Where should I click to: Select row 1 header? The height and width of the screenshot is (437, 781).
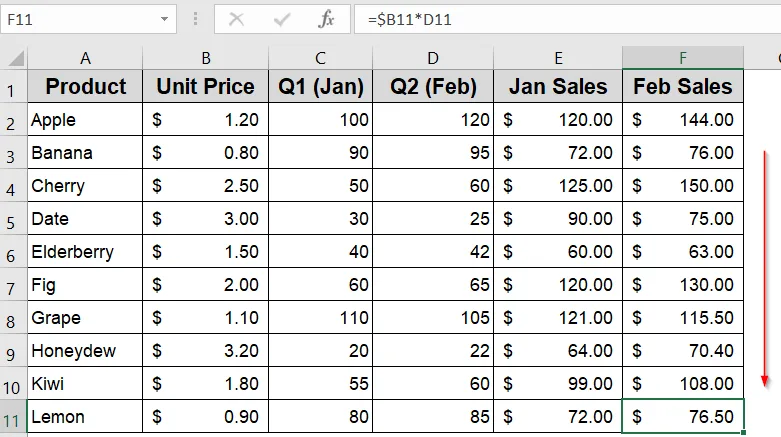(13, 87)
